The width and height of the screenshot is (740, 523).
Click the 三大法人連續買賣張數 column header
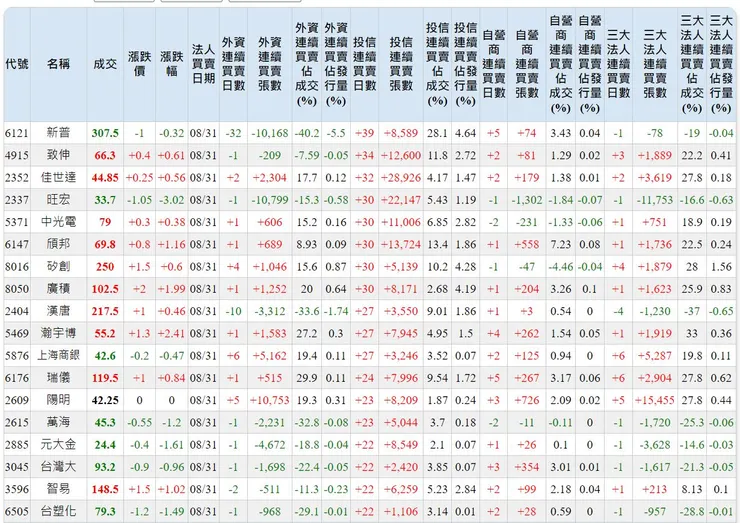click(655, 64)
